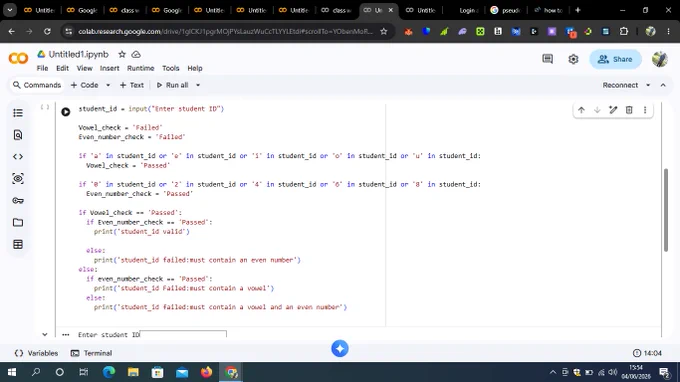Click the output options ellipsis icon
Screen dimensions: 680x382
(65, 334)
